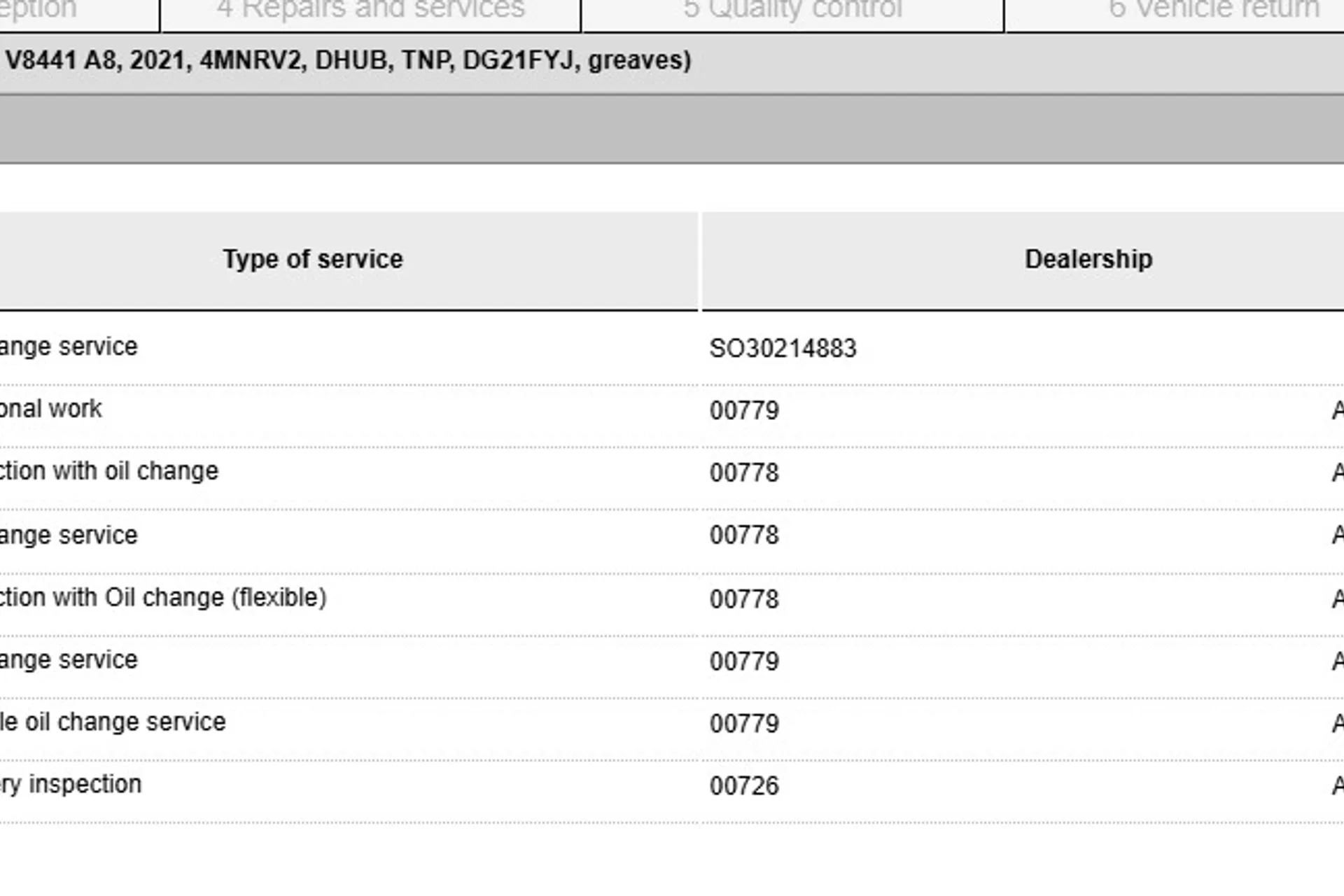Click dealership entry SO30214883

tap(783, 349)
